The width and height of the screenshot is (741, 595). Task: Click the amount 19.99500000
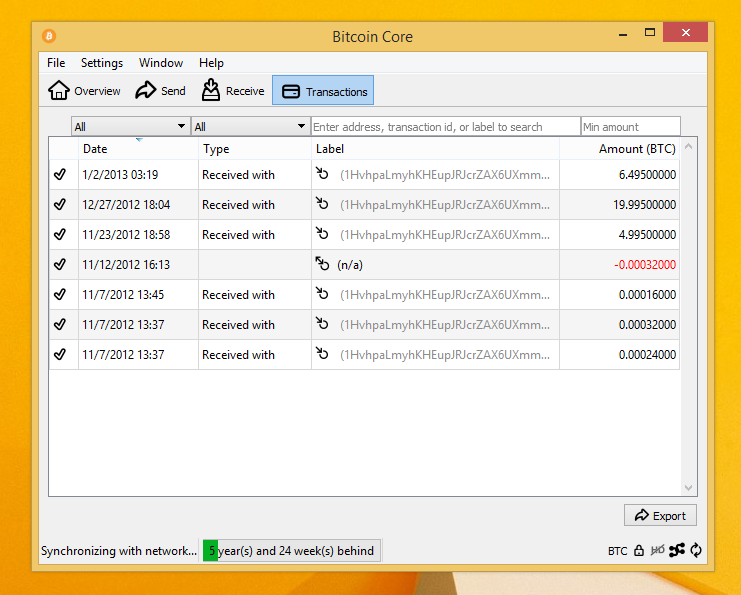(645, 205)
